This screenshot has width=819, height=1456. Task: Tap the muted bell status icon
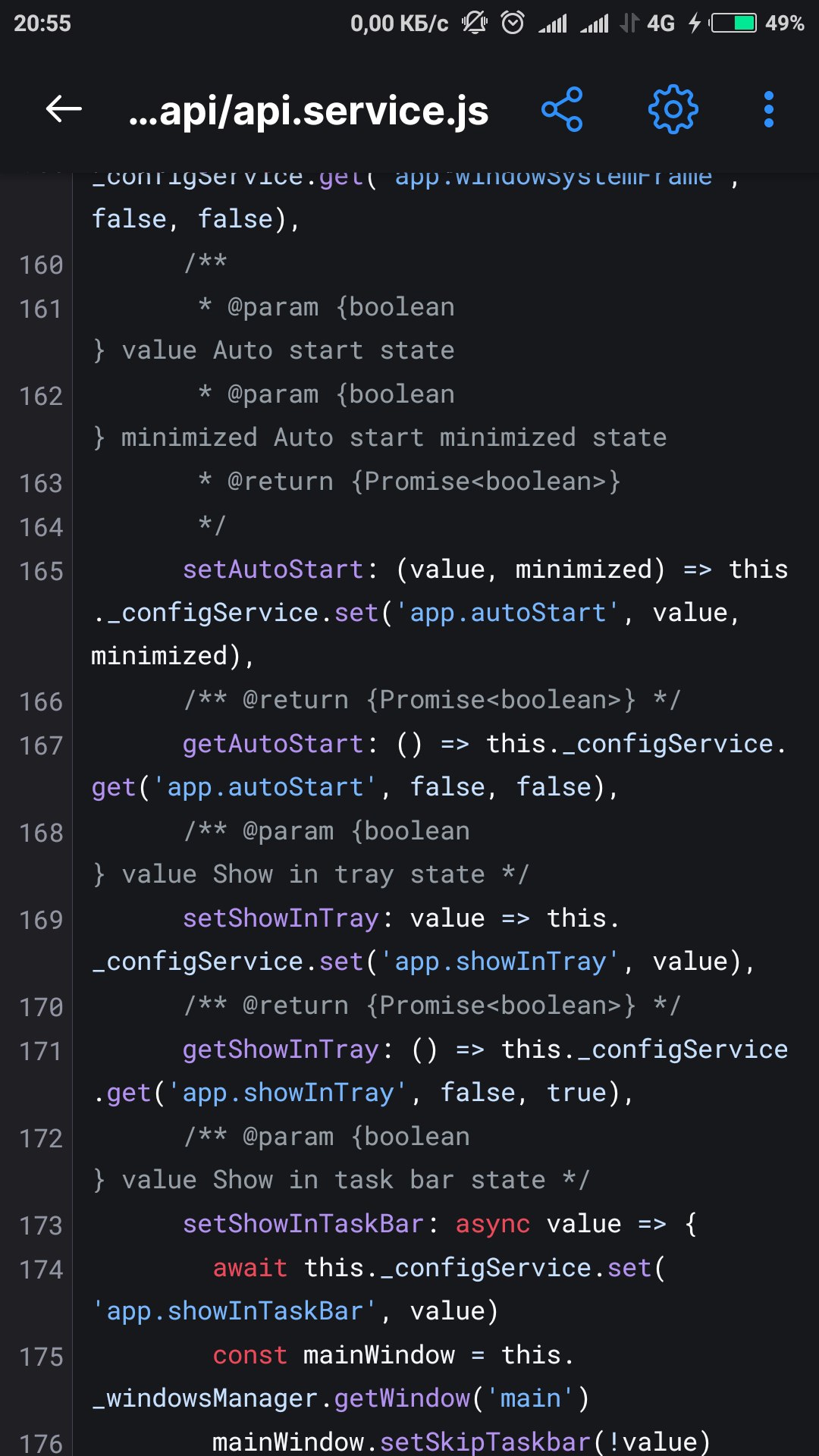(475, 23)
